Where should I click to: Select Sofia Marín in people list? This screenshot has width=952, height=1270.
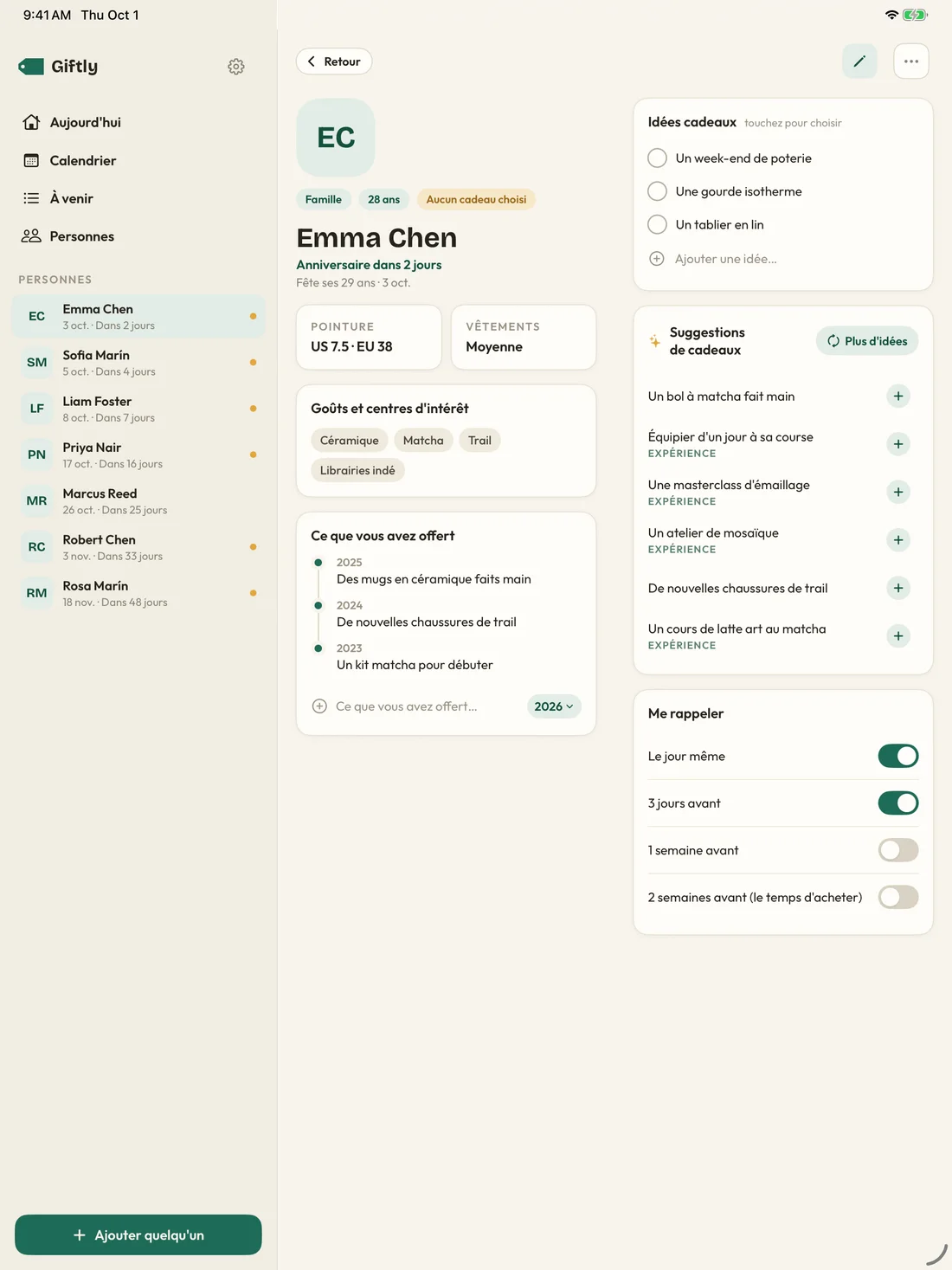(138, 363)
